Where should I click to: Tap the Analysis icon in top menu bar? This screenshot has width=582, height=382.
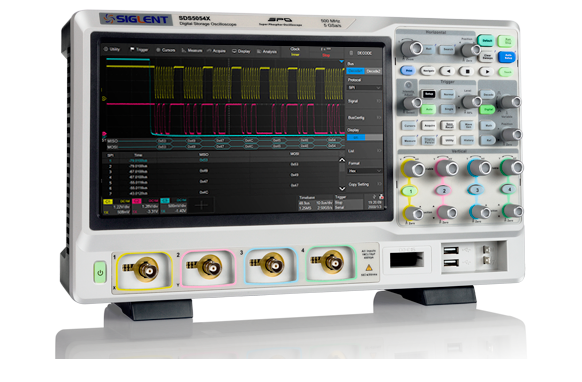(267, 52)
